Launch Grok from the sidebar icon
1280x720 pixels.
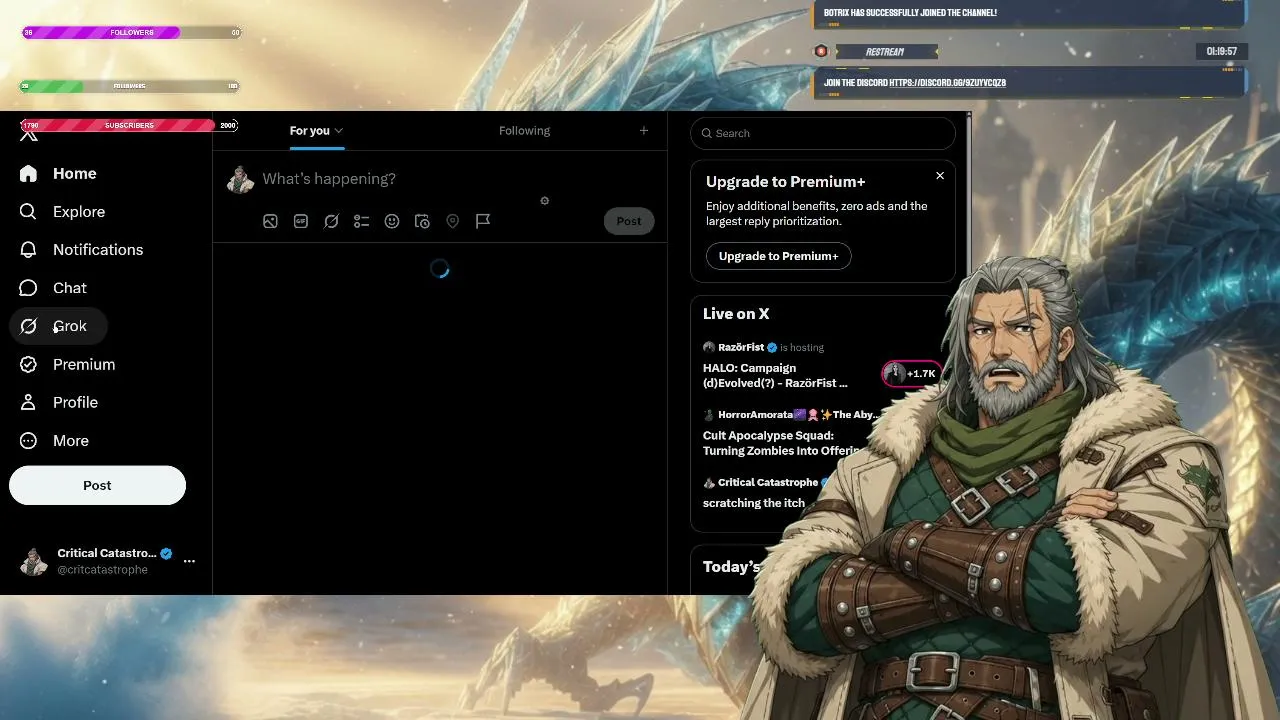(x=28, y=326)
